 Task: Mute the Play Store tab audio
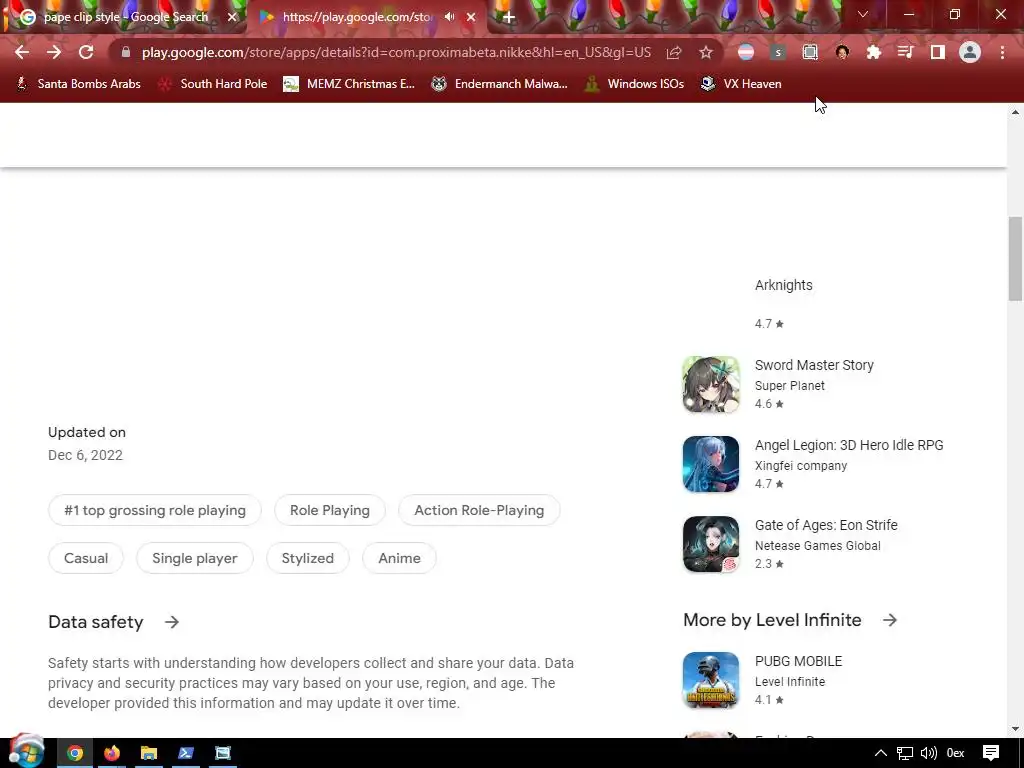coord(449,17)
